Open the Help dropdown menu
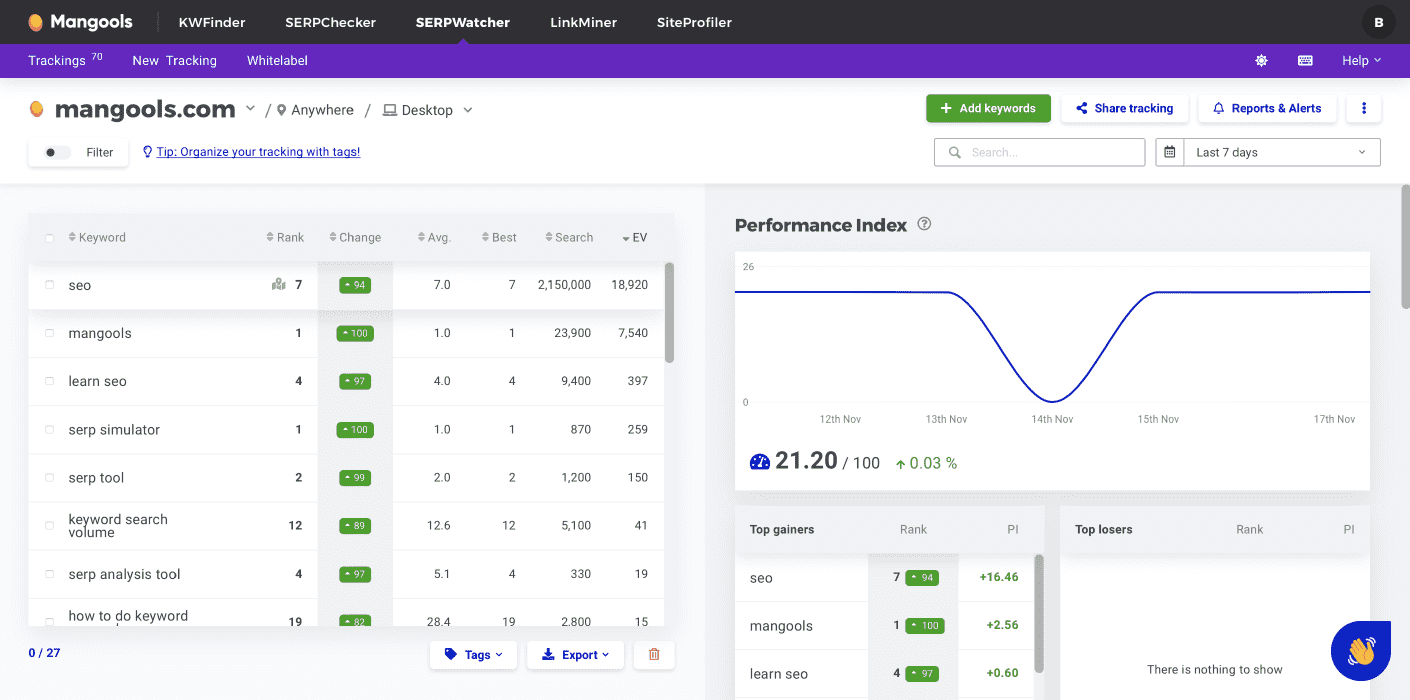Image resolution: width=1410 pixels, height=700 pixels. [x=1361, y=61]
